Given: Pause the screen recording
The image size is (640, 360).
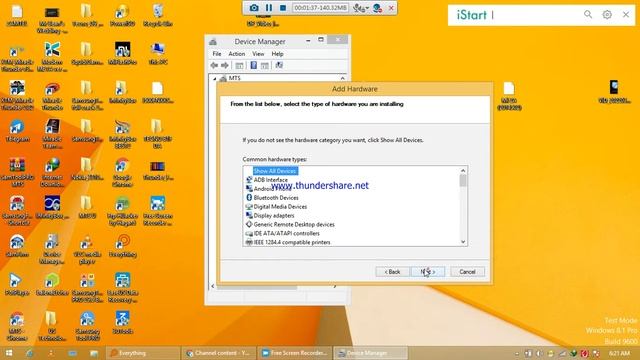Looking at the screenshot, I should tap(269, 8).
